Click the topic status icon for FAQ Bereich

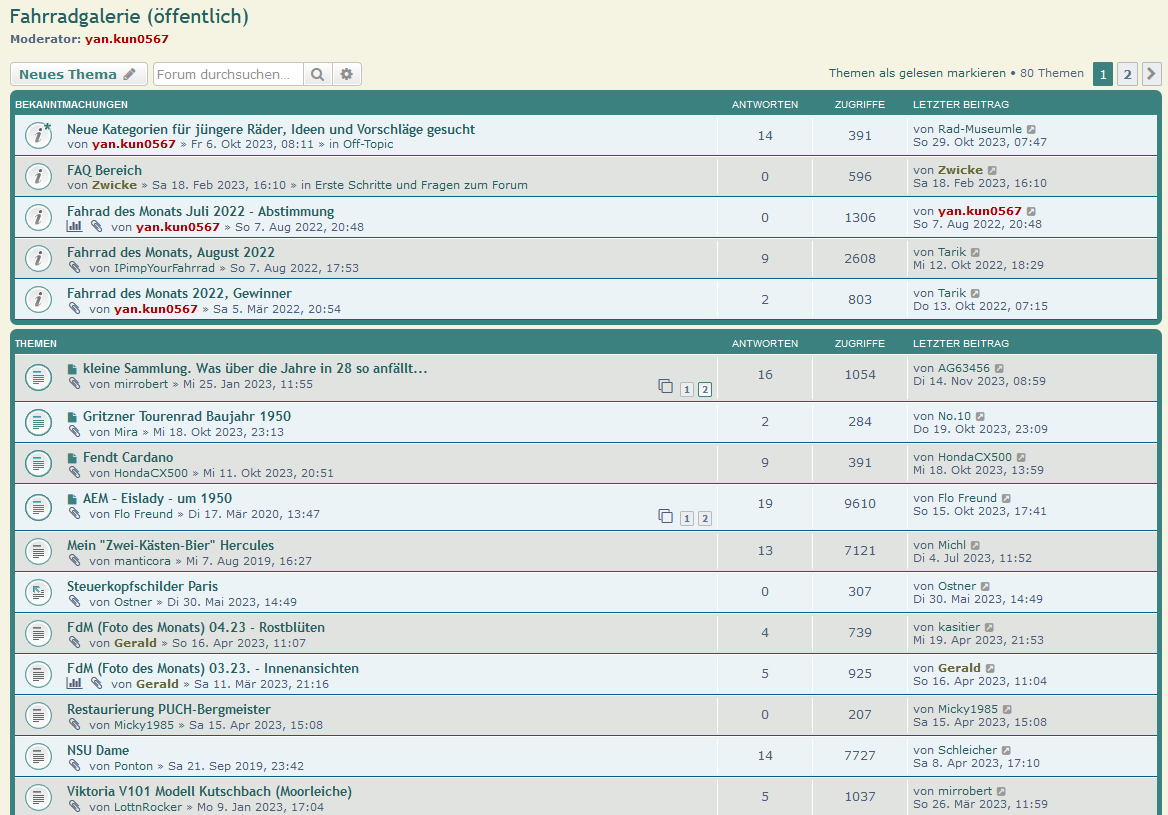38,177
